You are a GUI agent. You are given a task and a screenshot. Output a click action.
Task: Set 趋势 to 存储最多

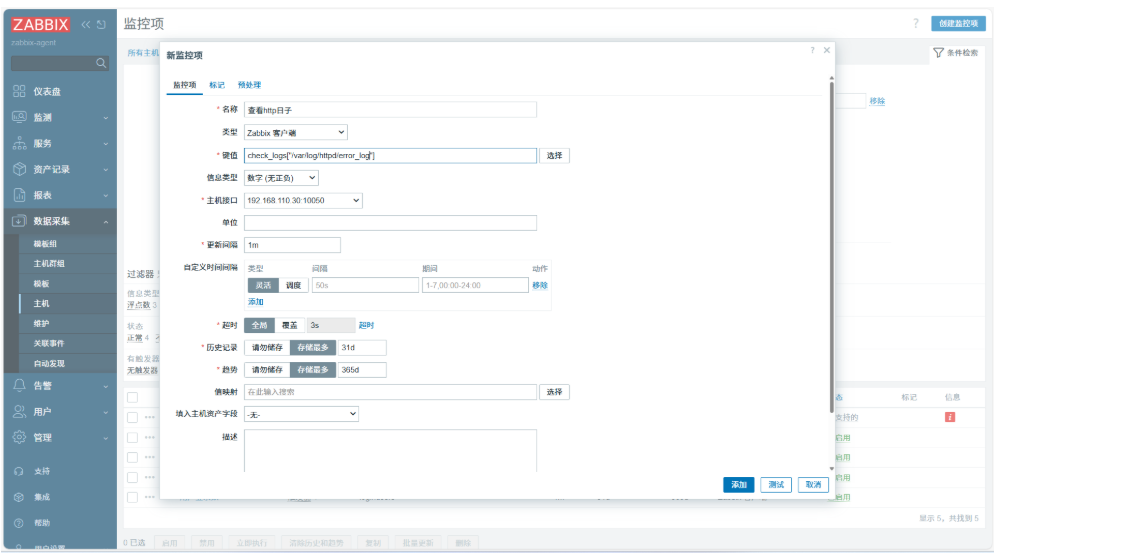tap(314, 370)
